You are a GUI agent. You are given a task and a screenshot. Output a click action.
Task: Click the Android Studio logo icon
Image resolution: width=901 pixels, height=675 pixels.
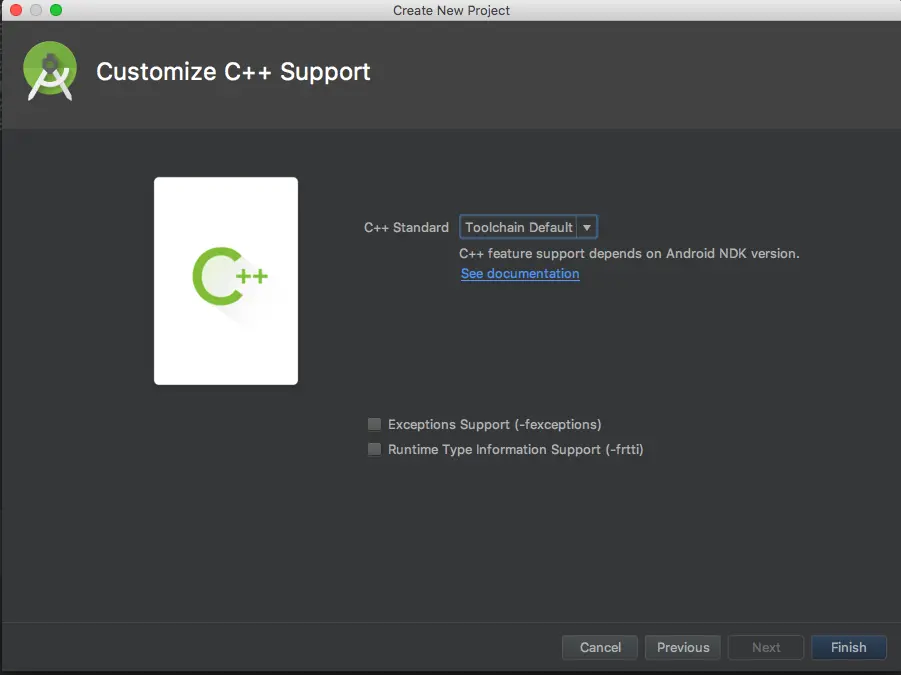pos(50,71)
